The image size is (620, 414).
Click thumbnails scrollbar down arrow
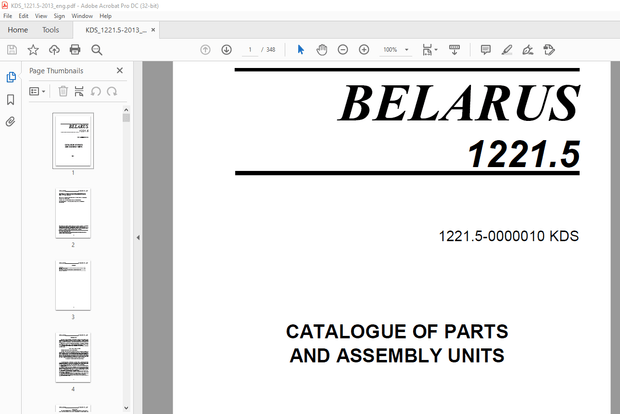[126, 408]
